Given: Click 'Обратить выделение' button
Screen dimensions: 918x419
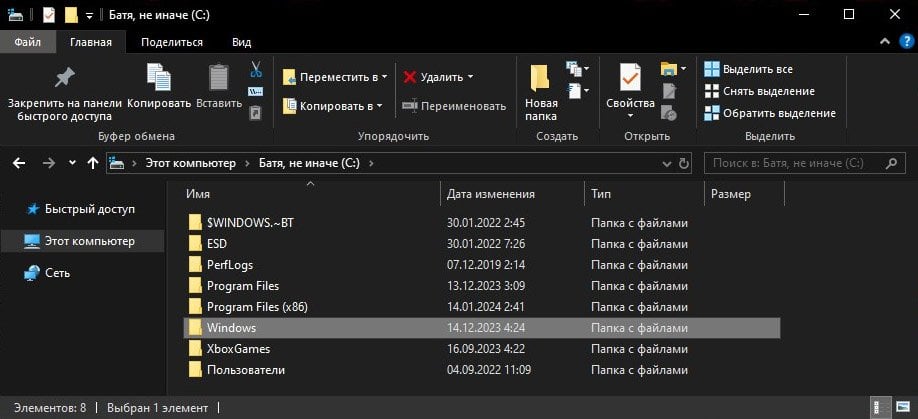Looking at the screenshot, I should pos(770,113).
